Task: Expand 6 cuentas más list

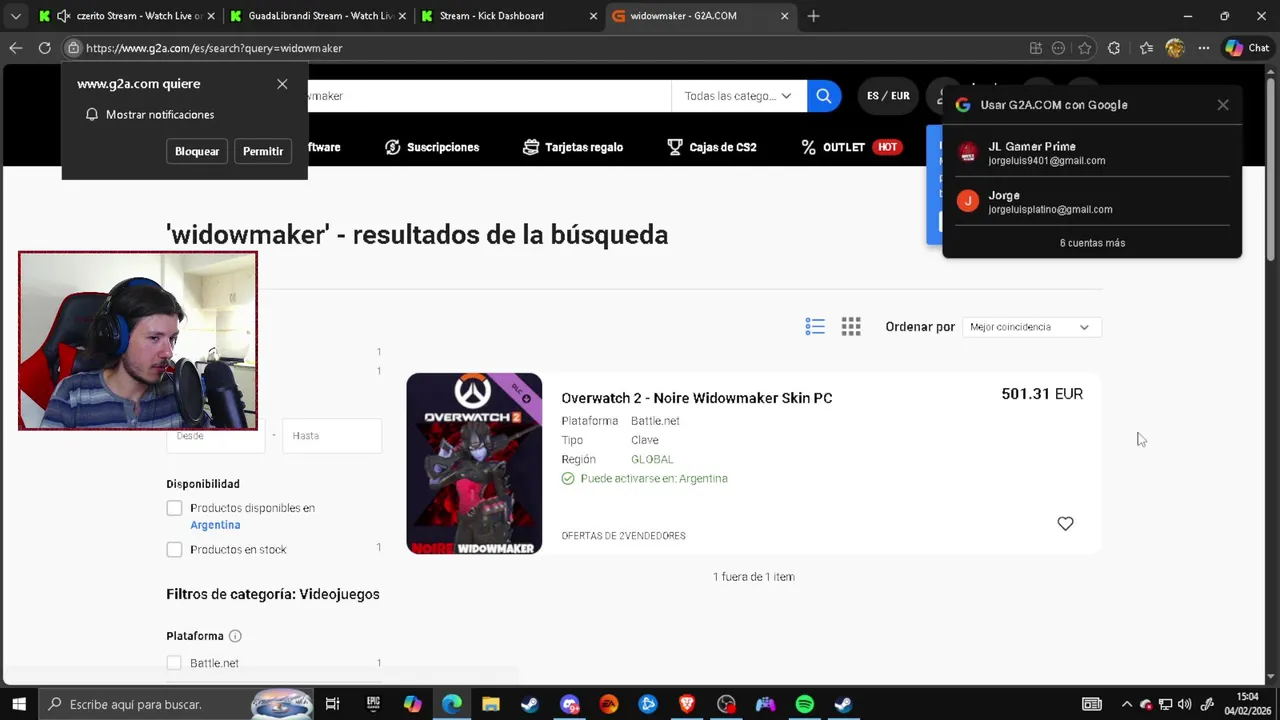Action: (x=1092, y=243)
